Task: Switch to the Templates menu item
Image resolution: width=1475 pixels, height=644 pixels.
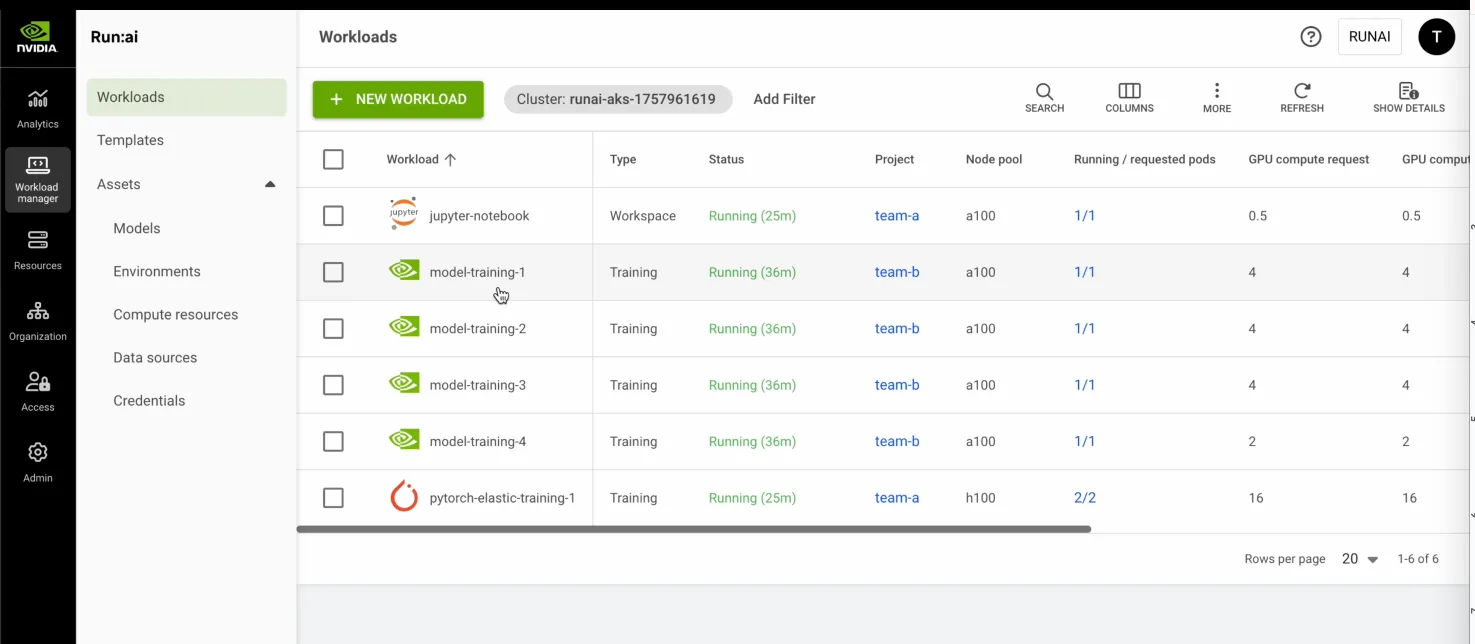Action: (131, 140)
